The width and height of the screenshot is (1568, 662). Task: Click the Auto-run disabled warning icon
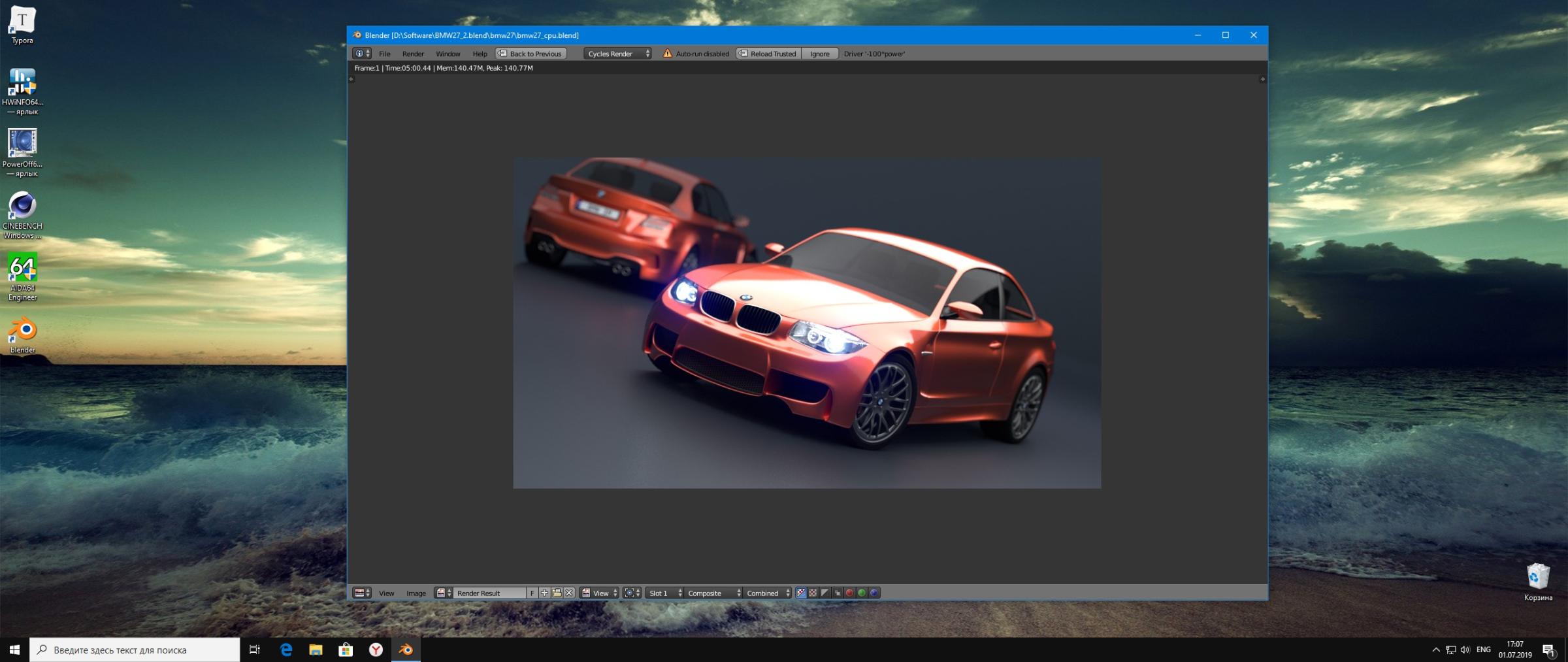(667, 54)
